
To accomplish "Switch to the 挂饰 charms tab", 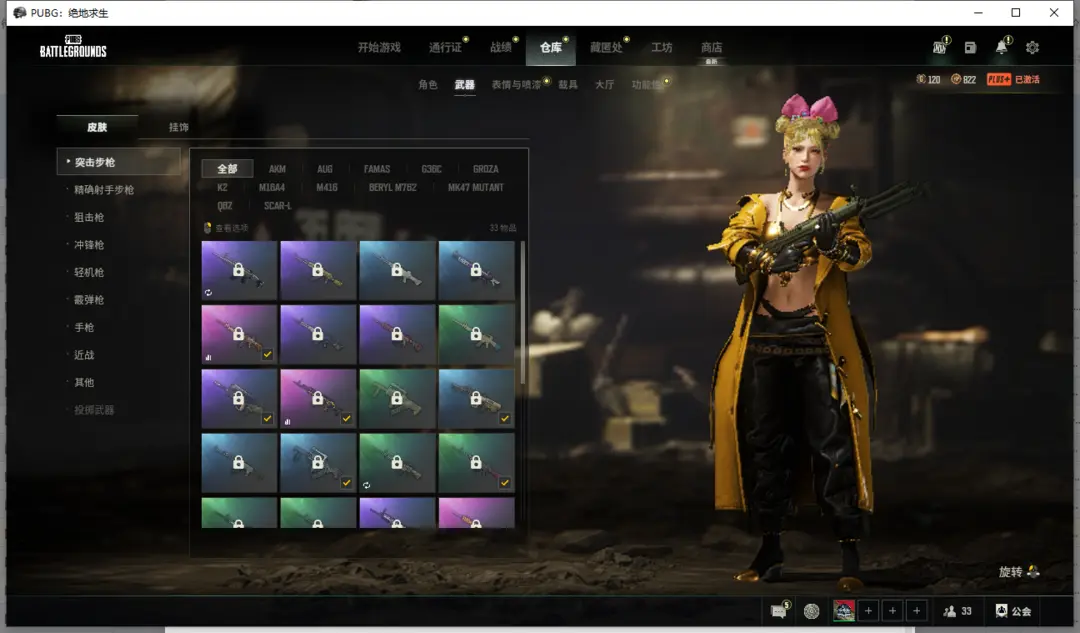I will click(178, 127).
